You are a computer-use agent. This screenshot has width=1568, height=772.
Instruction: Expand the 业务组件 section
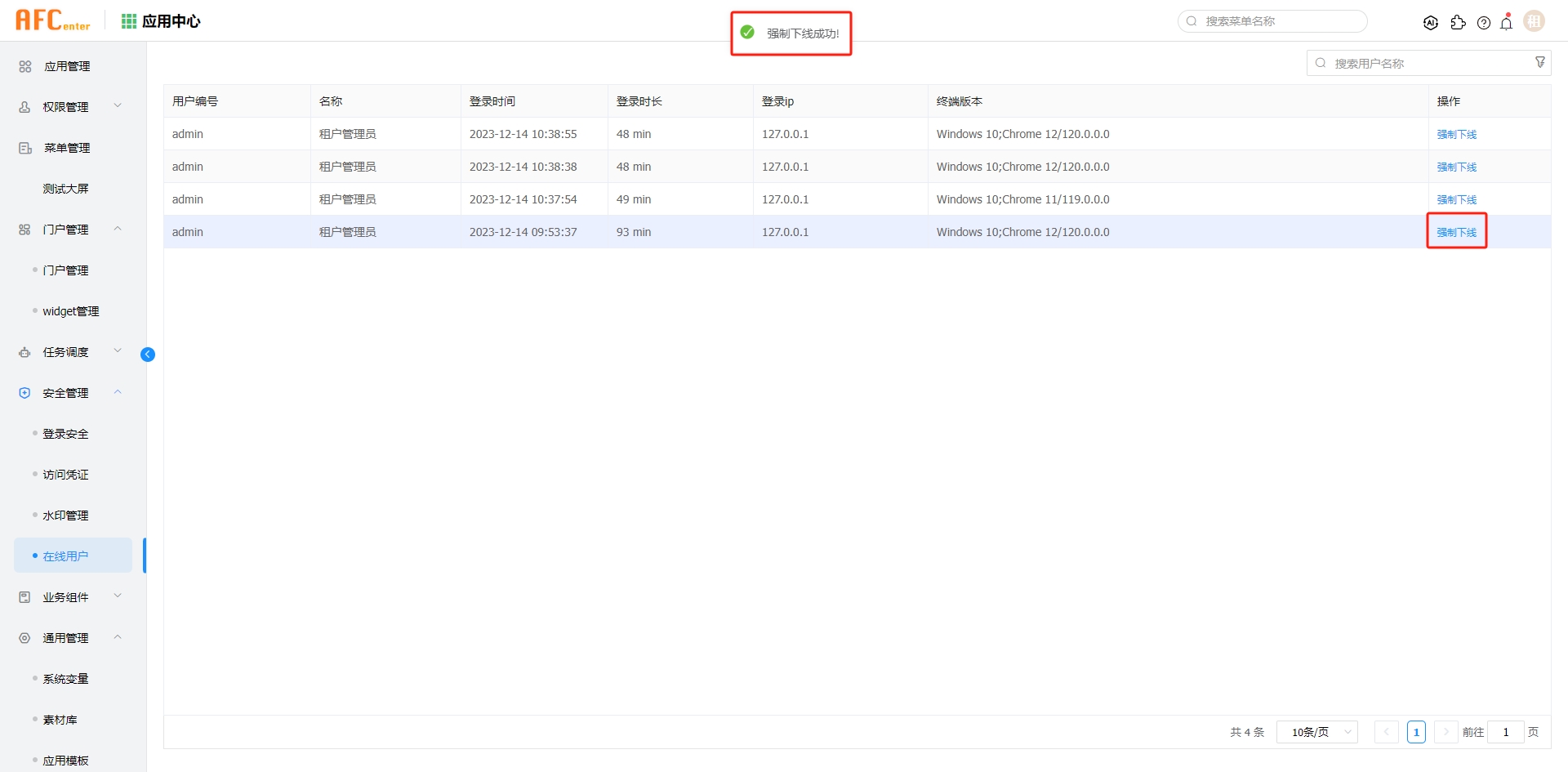pos(65,596)
